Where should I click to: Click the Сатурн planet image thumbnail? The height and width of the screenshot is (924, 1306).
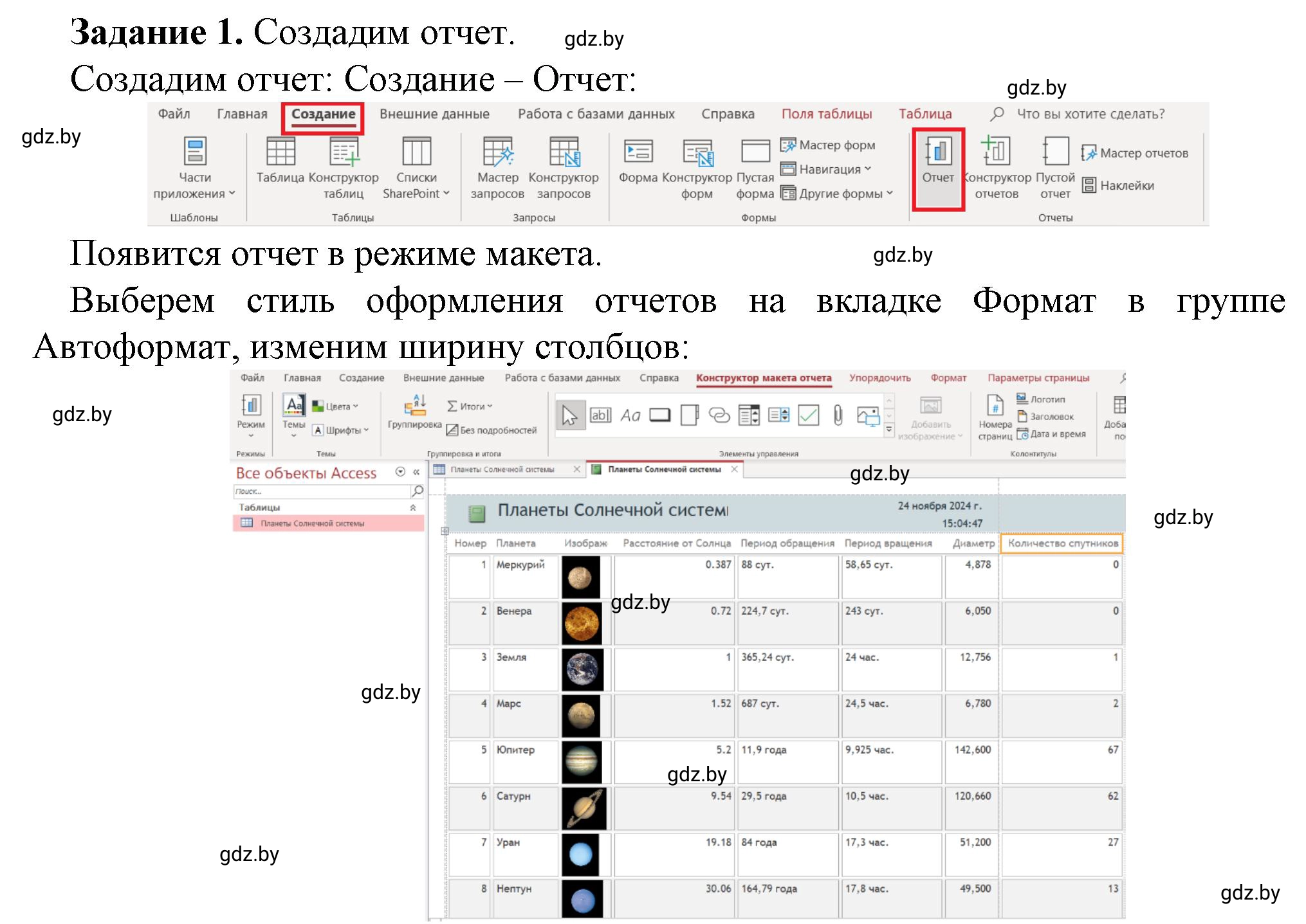(x=584, y=808)
